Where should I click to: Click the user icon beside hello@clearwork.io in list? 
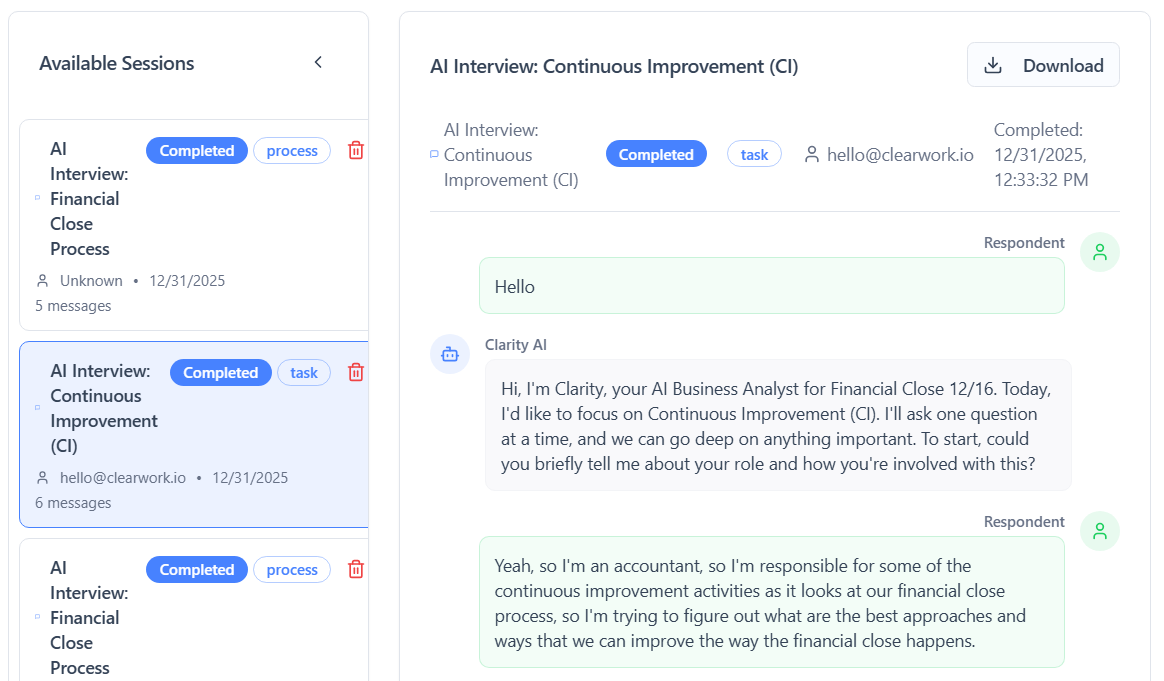(42, 478)
